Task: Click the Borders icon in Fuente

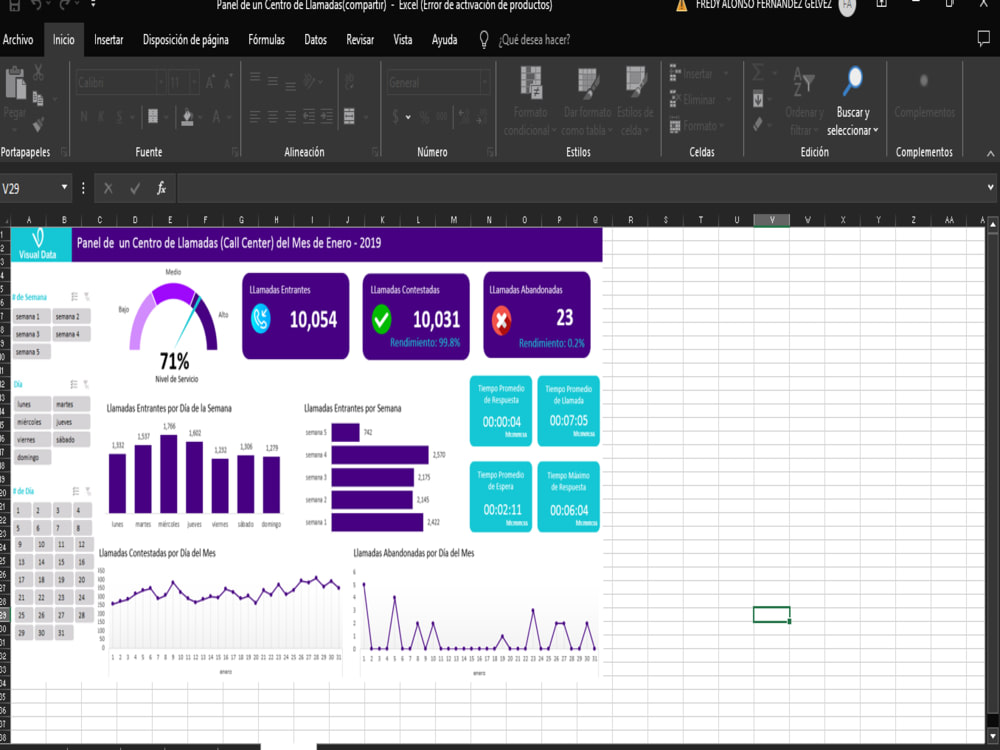Action: point(153,116)
